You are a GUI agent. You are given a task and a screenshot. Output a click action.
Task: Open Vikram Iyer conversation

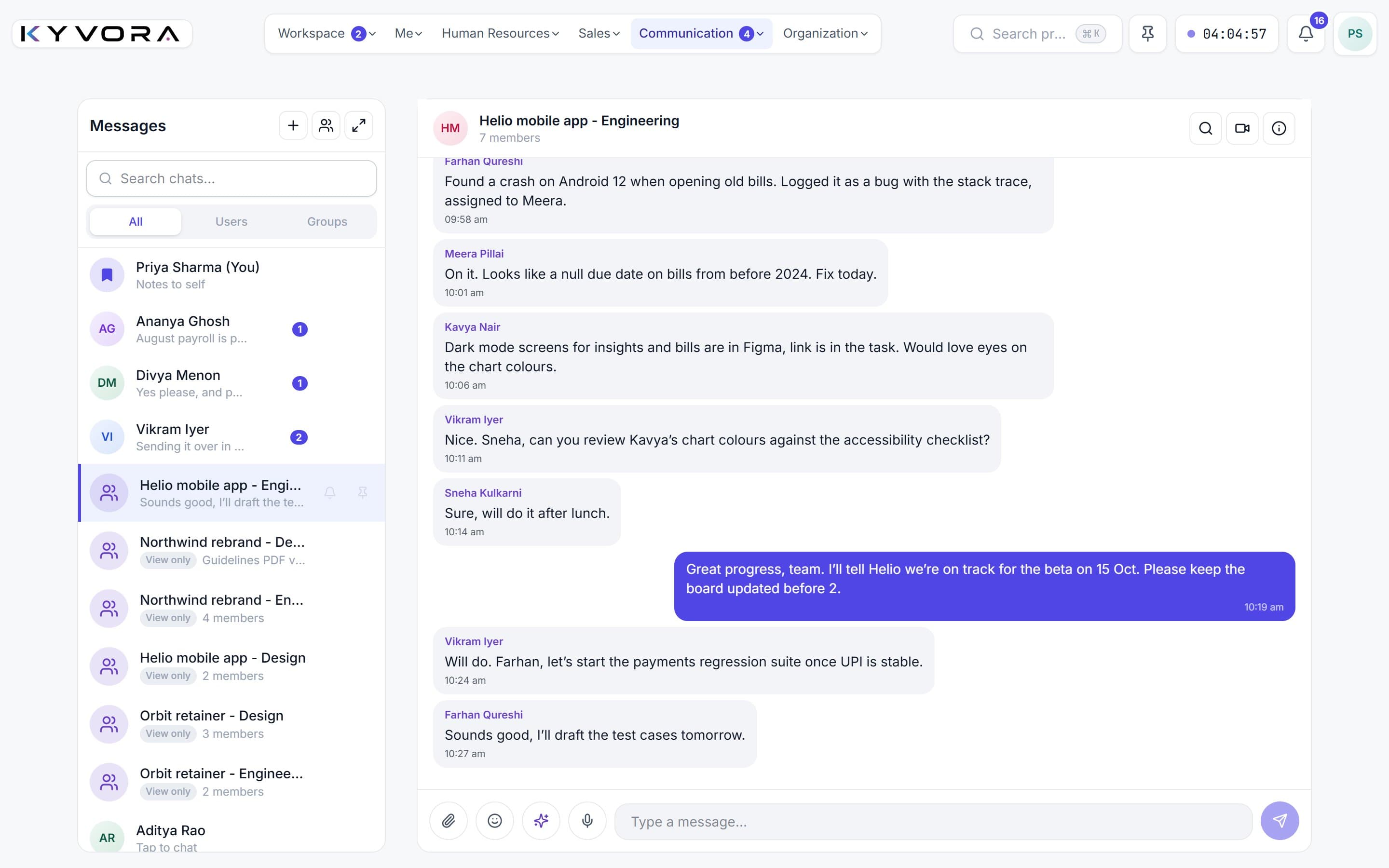pos(231,437)
